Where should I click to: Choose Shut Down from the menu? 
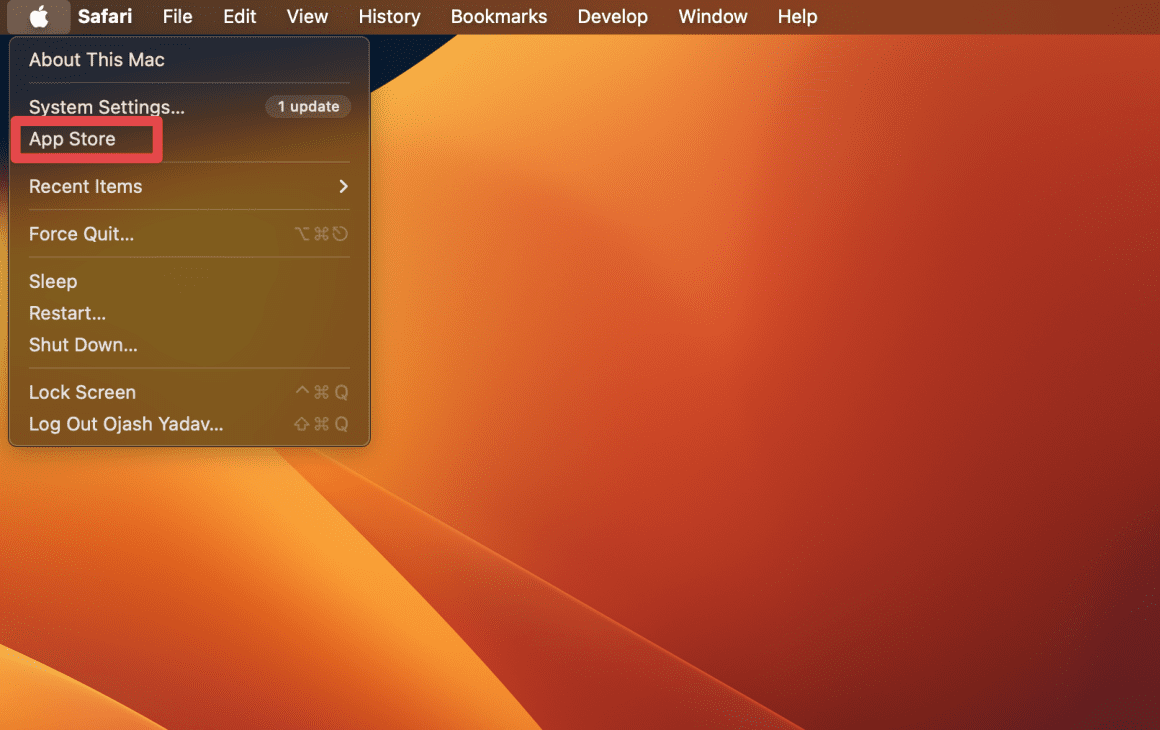pyautogui.click(x=83, y=345)
